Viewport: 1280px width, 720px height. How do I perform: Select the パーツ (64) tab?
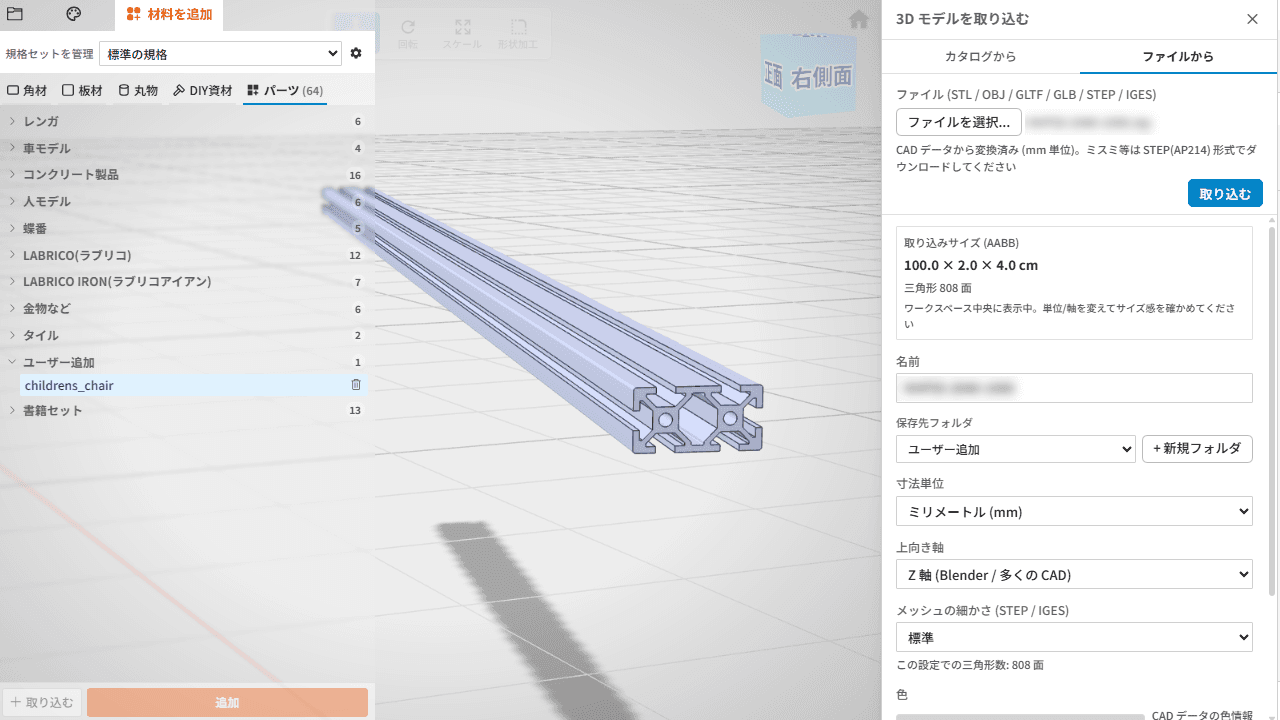[285, 91]
